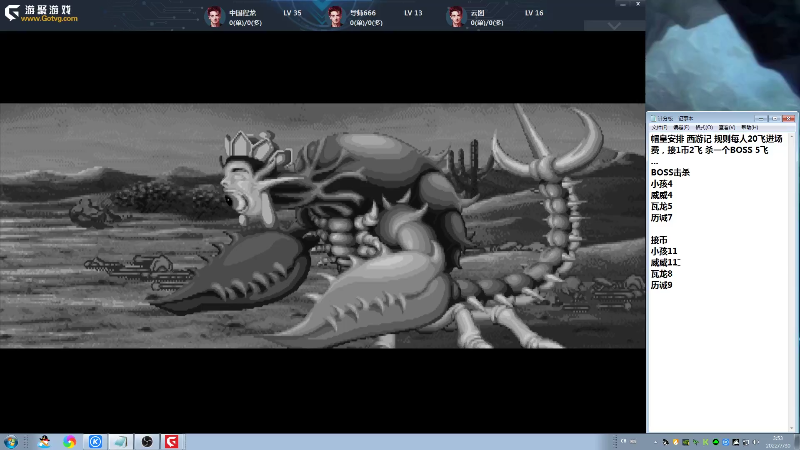This screenshot has width=800, height=450.
Task: Click the green Razer tray icon
Action: tap(696, 442)
